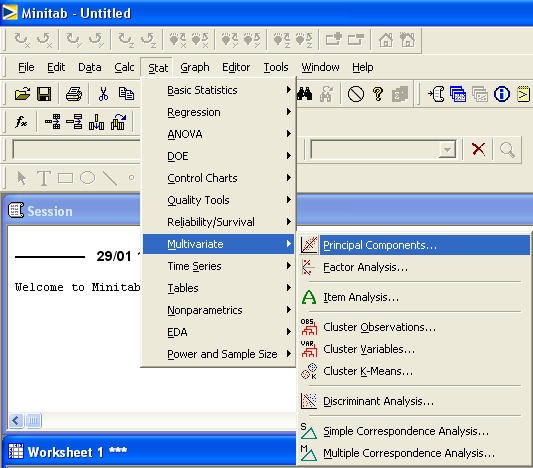Open the EDA submenu
533x468 pixels.
tap(218, 332)
